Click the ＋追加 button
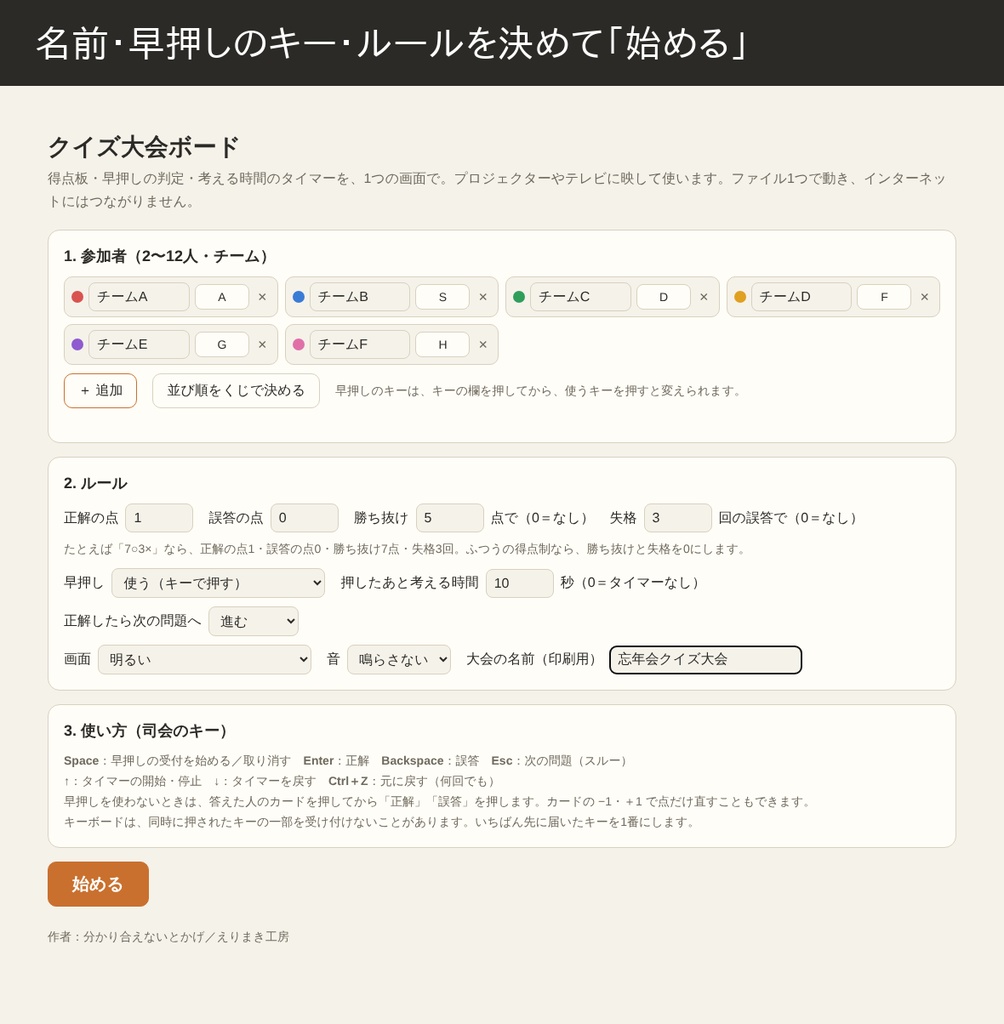The image size is (1004, 1024). (101, 391)
